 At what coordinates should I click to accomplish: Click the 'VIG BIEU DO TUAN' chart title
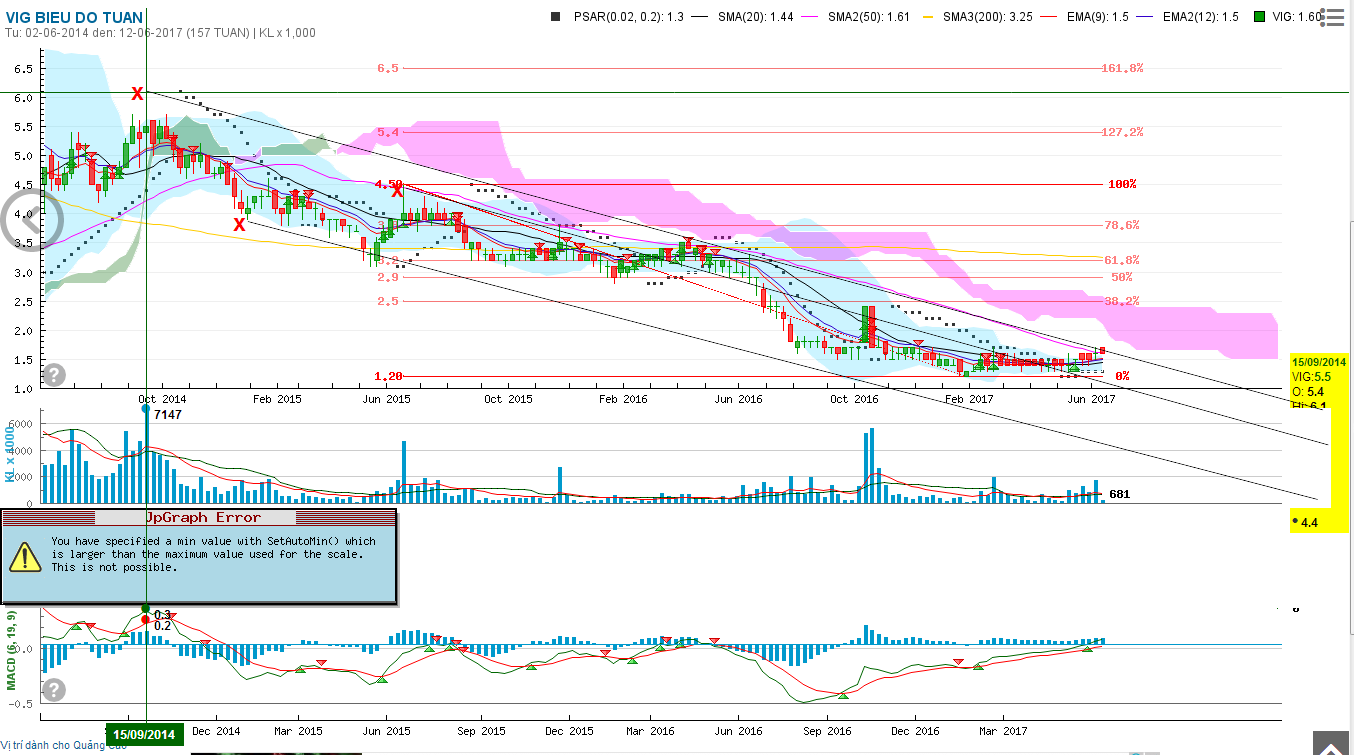(74, 17)
